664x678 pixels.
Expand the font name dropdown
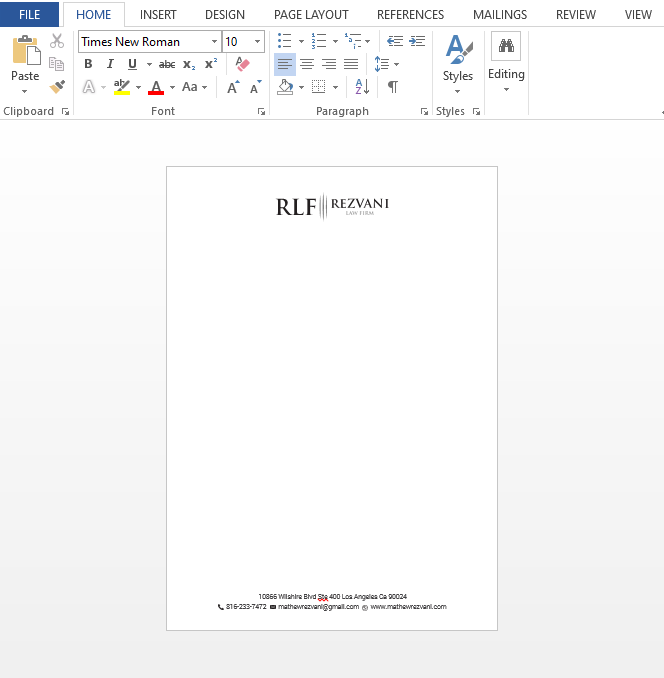(x=214, y=42)
